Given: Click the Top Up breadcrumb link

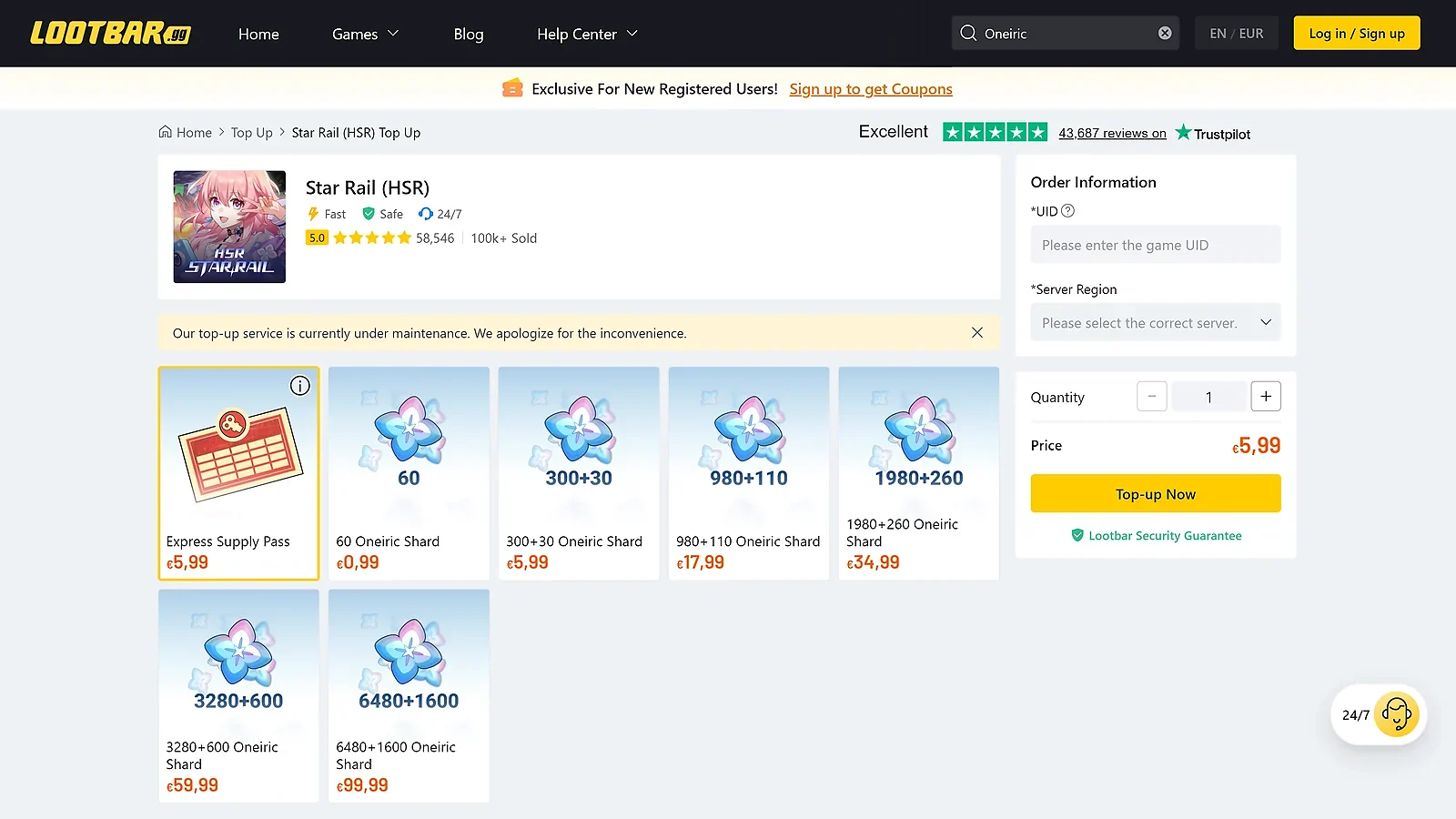Looking at the screenshot, I should [252, 133].
